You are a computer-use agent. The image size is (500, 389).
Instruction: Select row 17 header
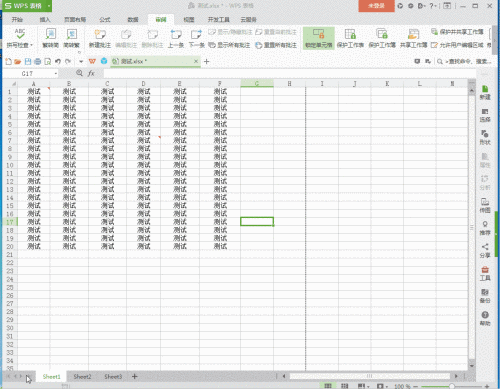pos(10,222)
